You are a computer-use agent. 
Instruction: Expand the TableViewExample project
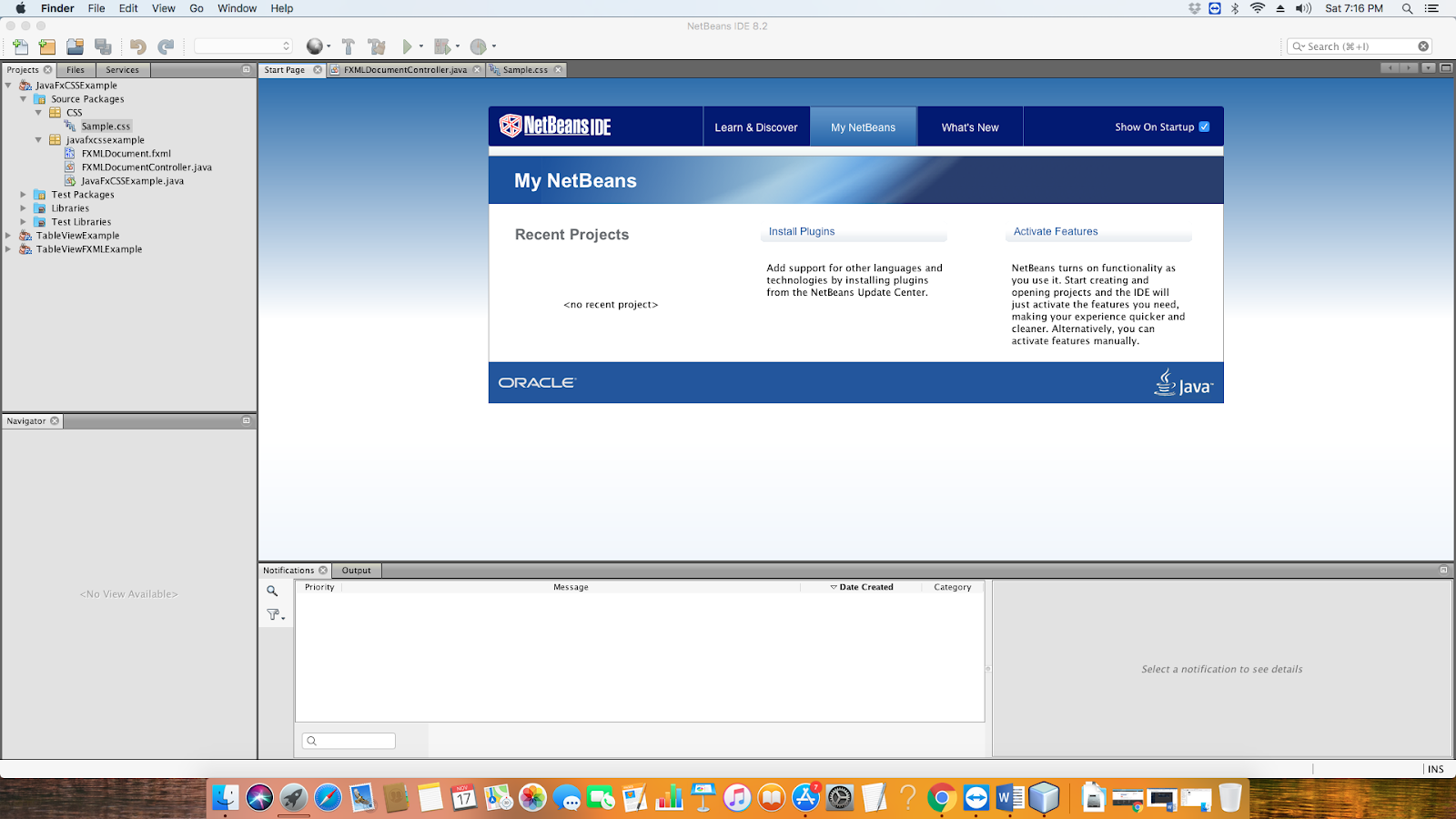pos(8,236)
